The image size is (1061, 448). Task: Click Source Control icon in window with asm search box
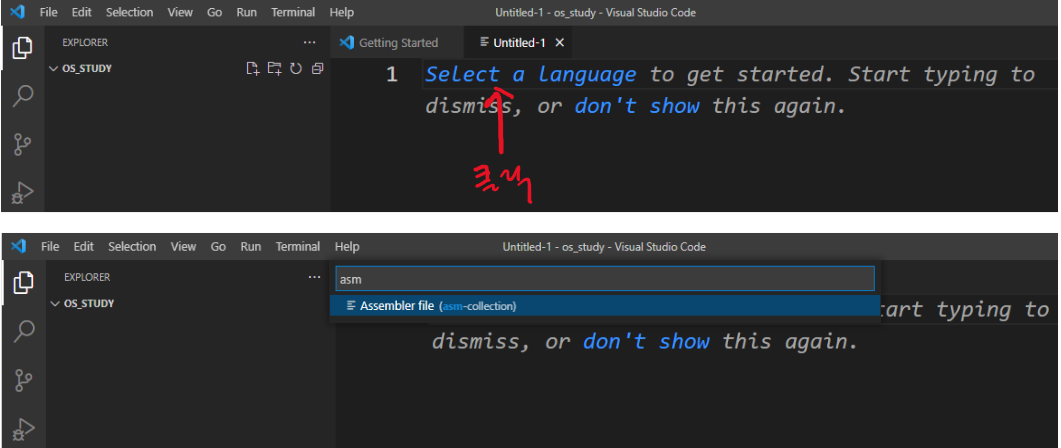click(x=24, y=379)
